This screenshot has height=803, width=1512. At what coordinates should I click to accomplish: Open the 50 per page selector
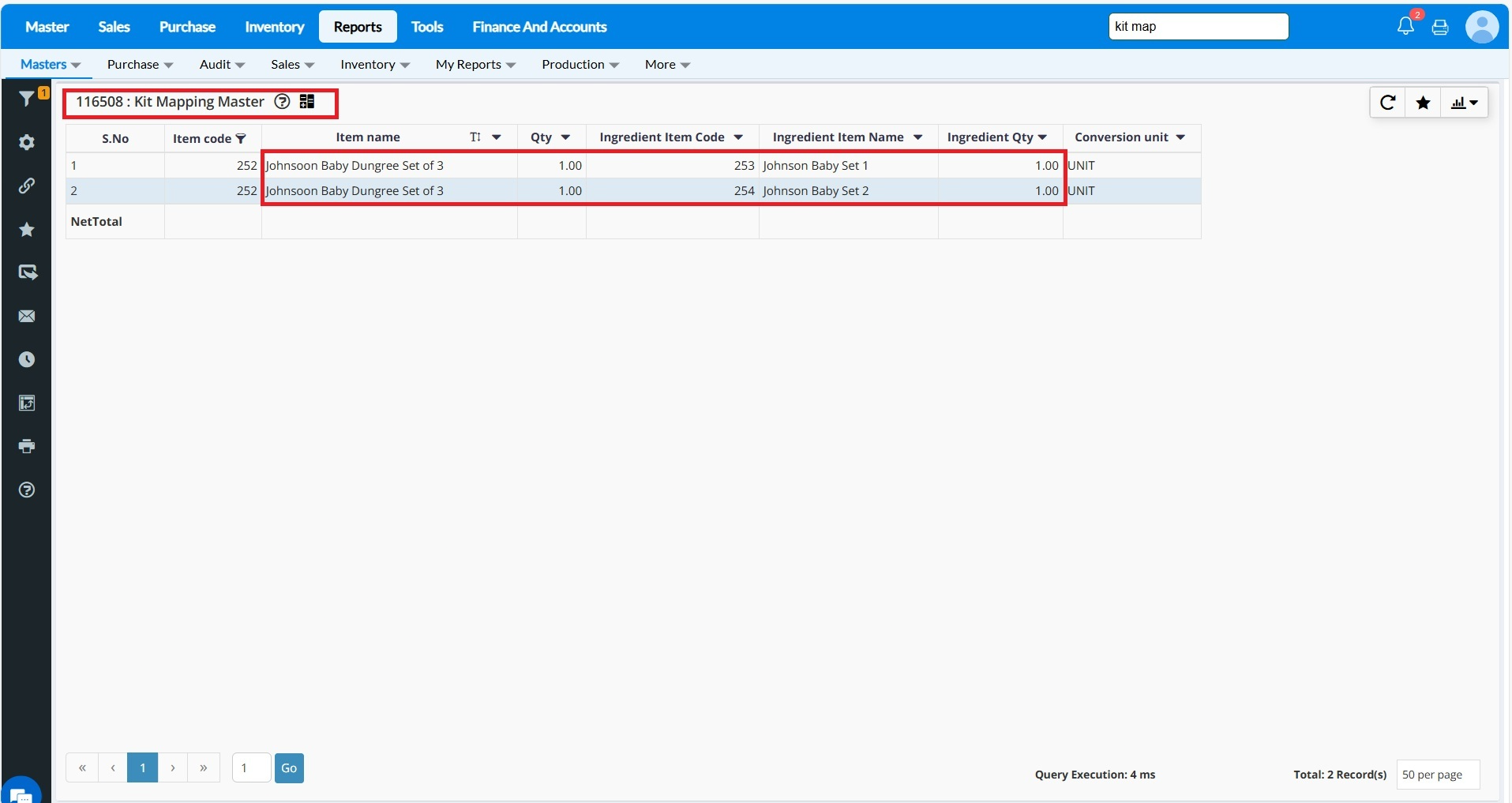pyautogui.click(x=1438, y=775)
